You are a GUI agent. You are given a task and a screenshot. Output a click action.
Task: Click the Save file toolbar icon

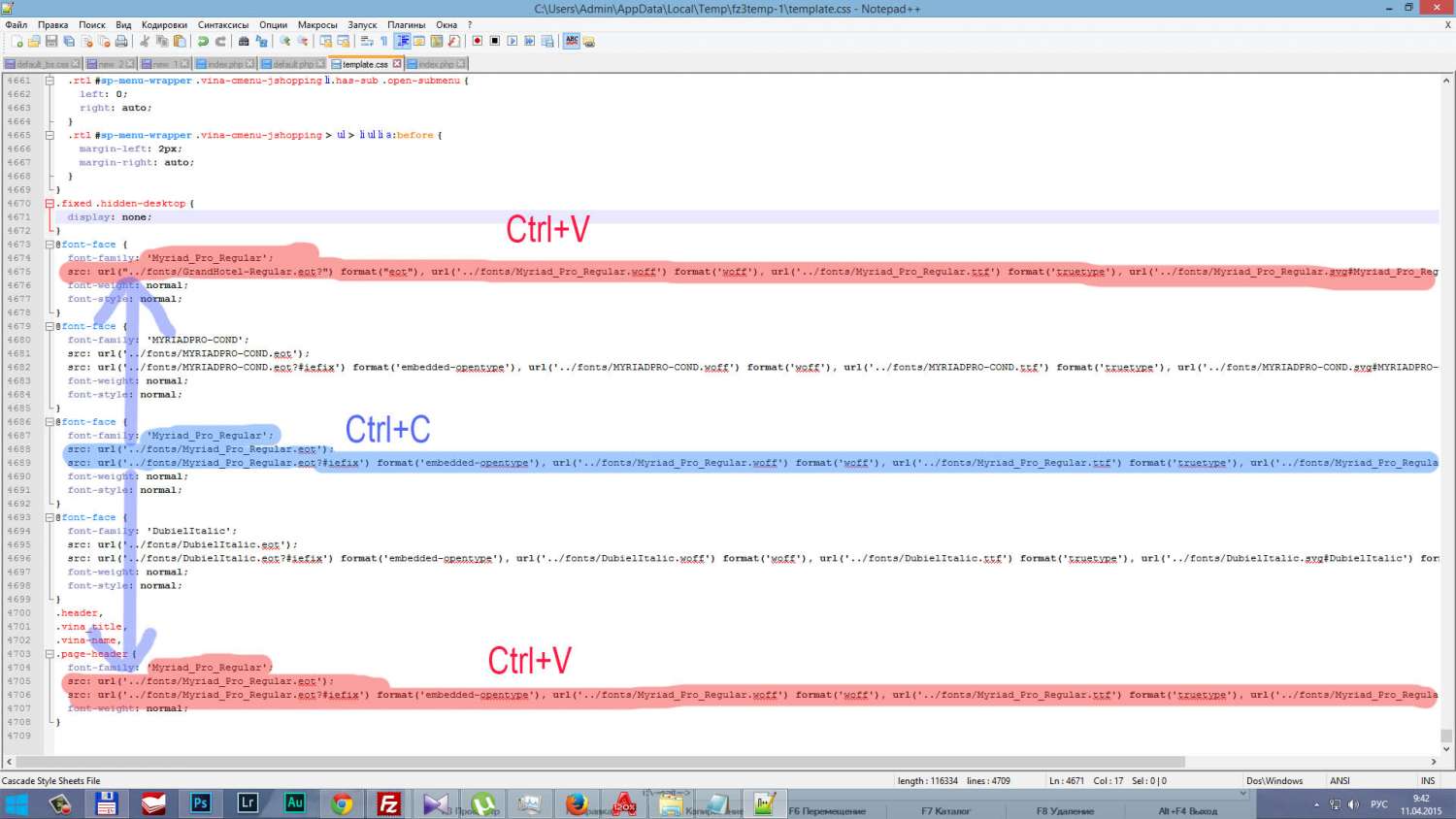tap(51, 41)
